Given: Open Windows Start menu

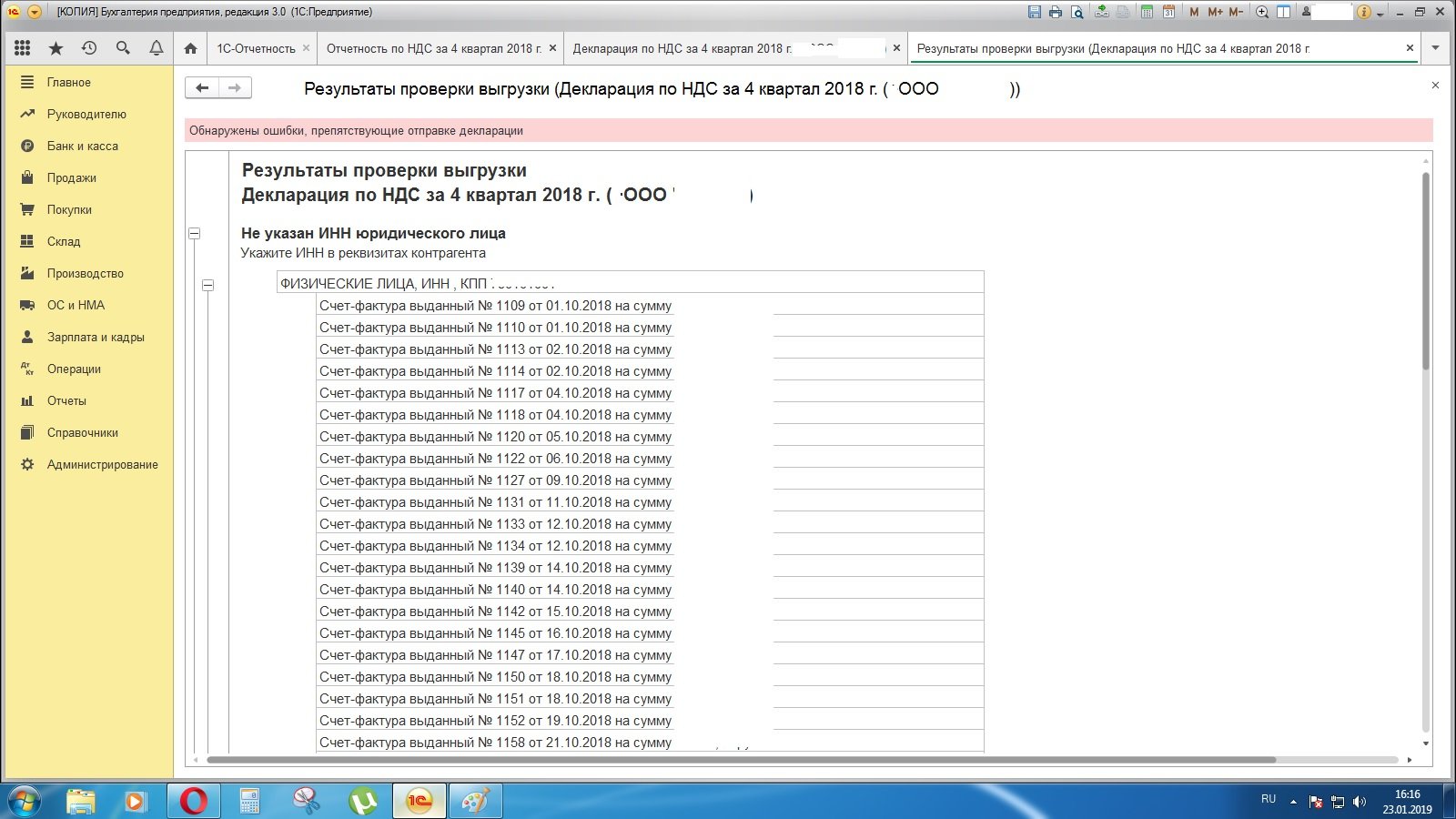Looking at the screenshot, I should click(23, 801).
